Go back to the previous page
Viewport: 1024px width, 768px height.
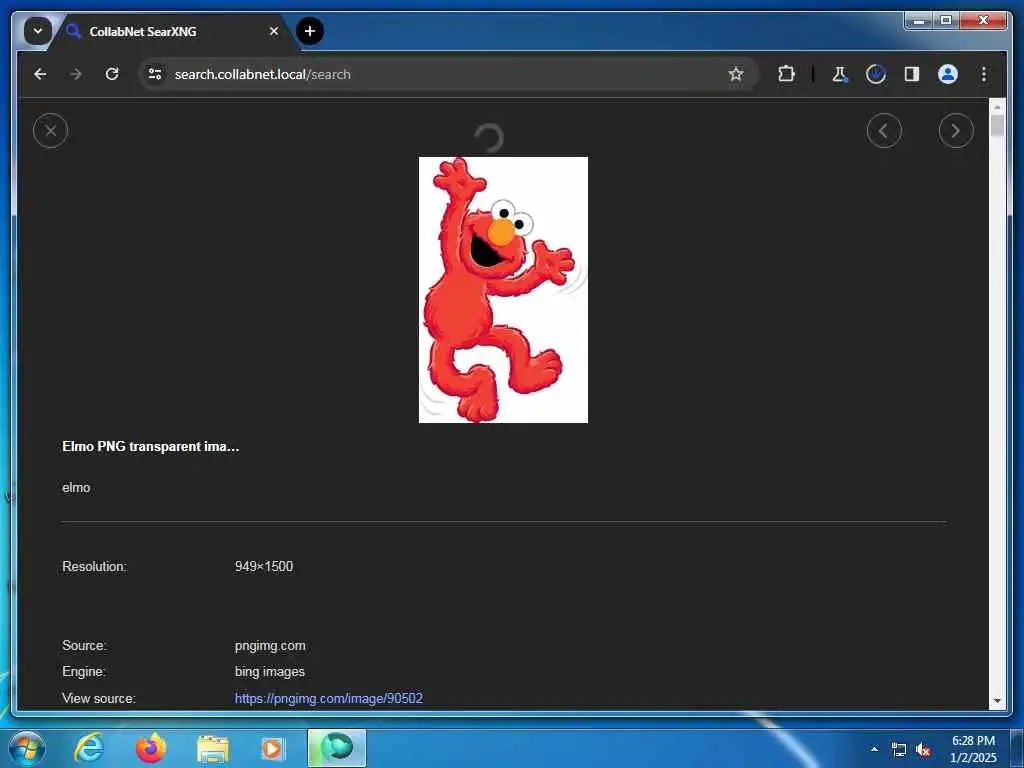(x=40, y=74)
